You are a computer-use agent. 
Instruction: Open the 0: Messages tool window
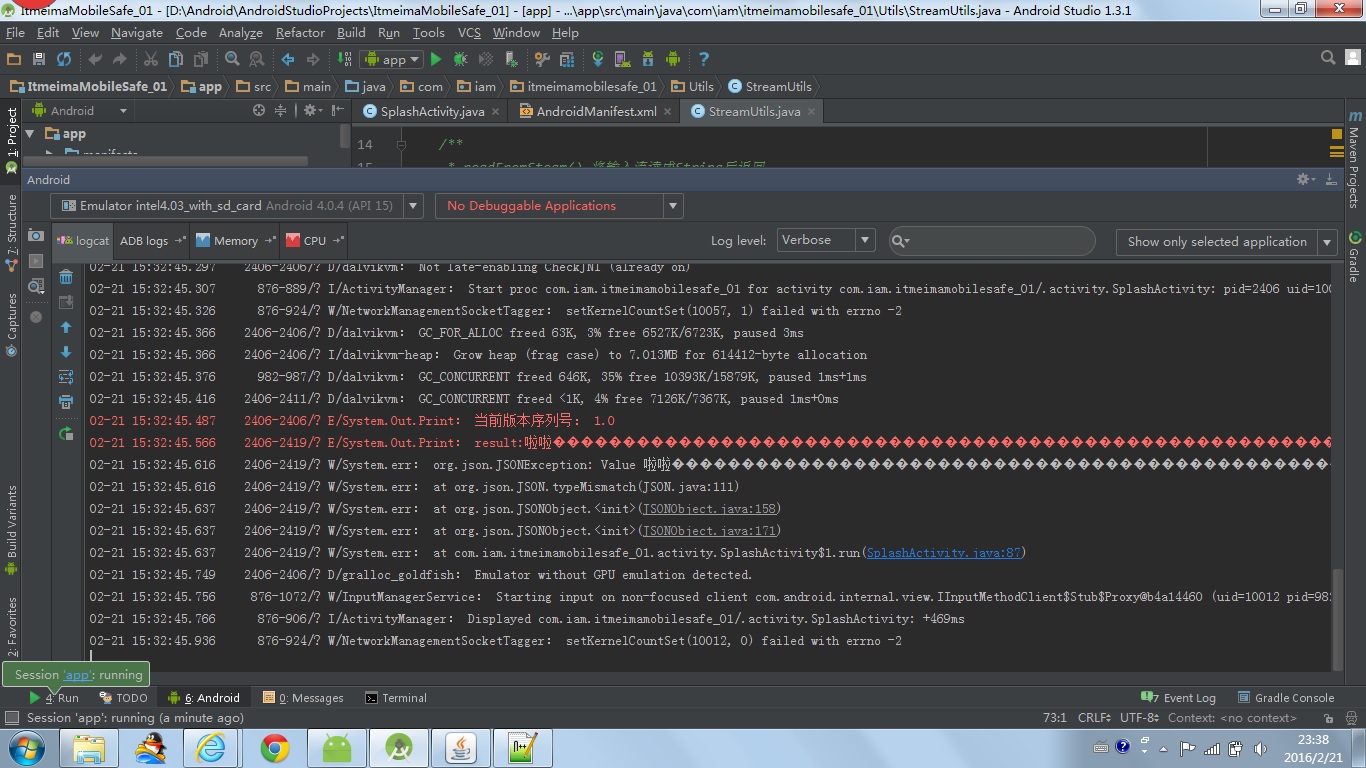click(x=303, y=698)
